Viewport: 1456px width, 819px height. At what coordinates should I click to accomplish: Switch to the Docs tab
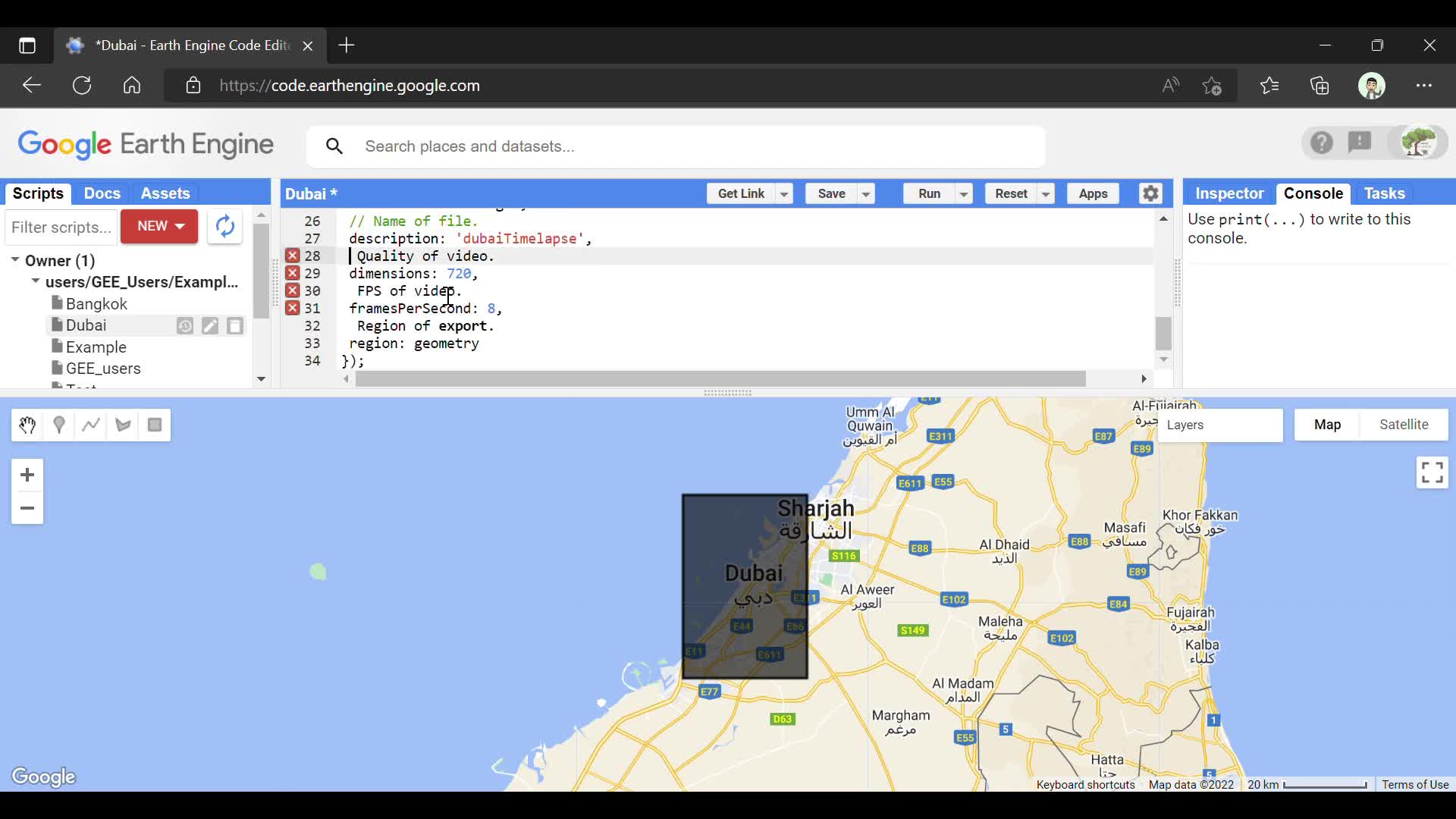102,193
